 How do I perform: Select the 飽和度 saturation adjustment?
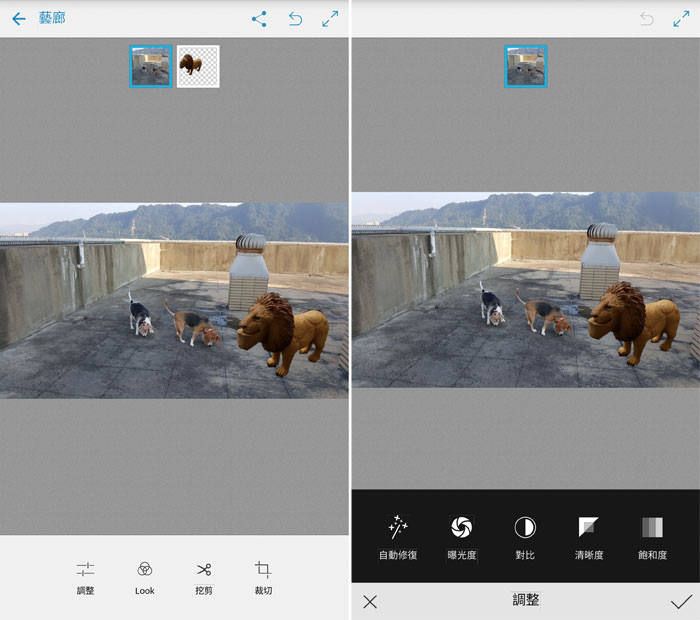(652, 537)
